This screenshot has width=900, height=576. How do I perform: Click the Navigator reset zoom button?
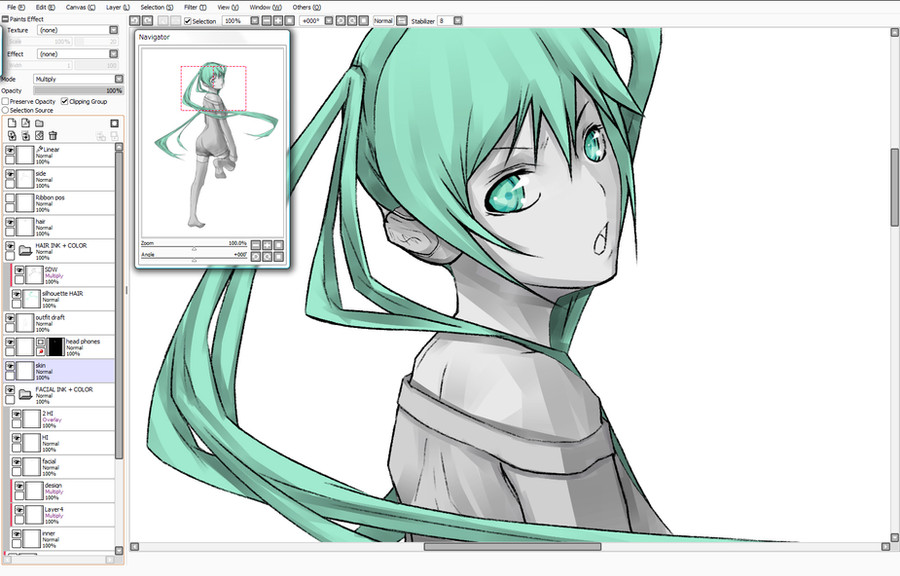tap(279, 245)
